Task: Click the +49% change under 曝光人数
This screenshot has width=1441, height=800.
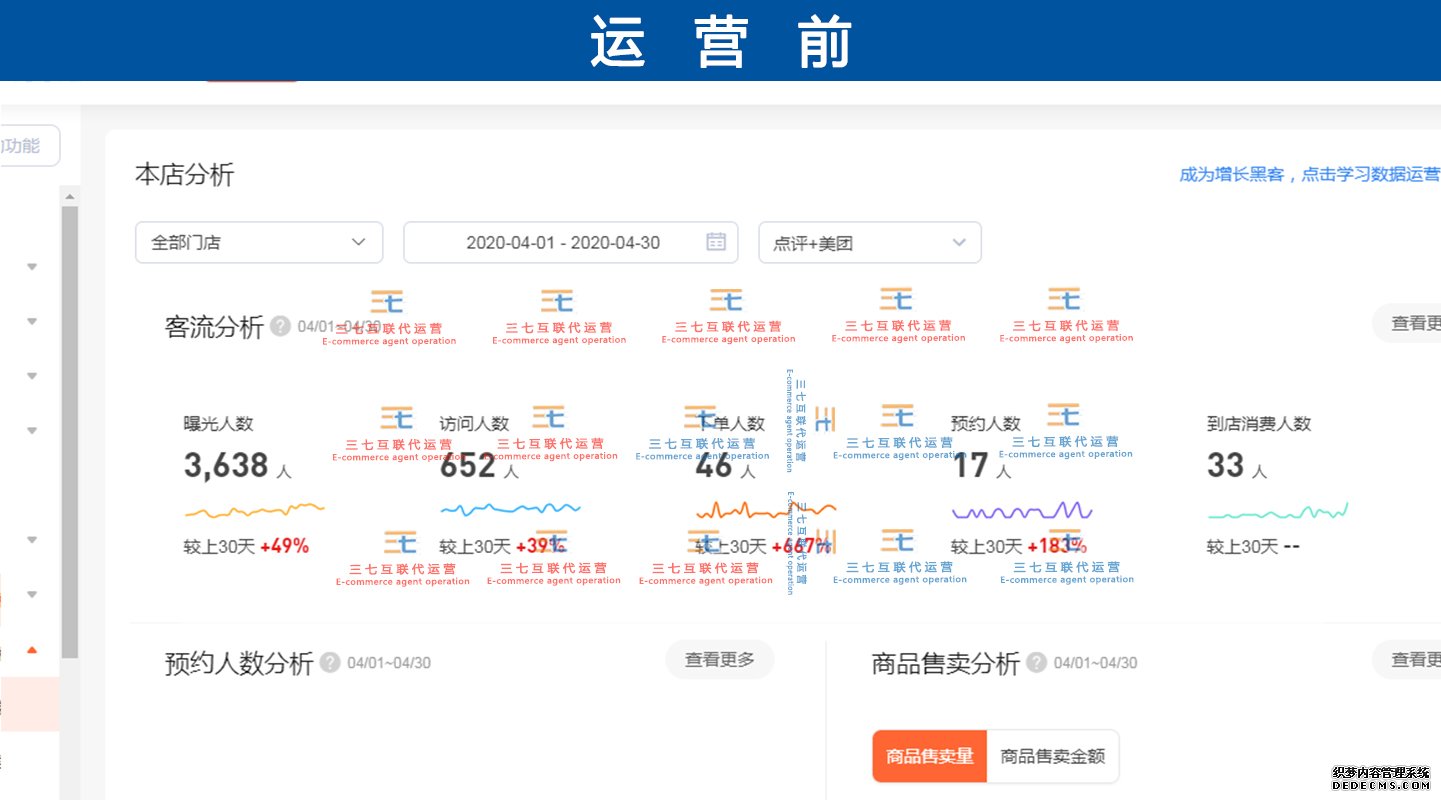Action: (284, 546)
